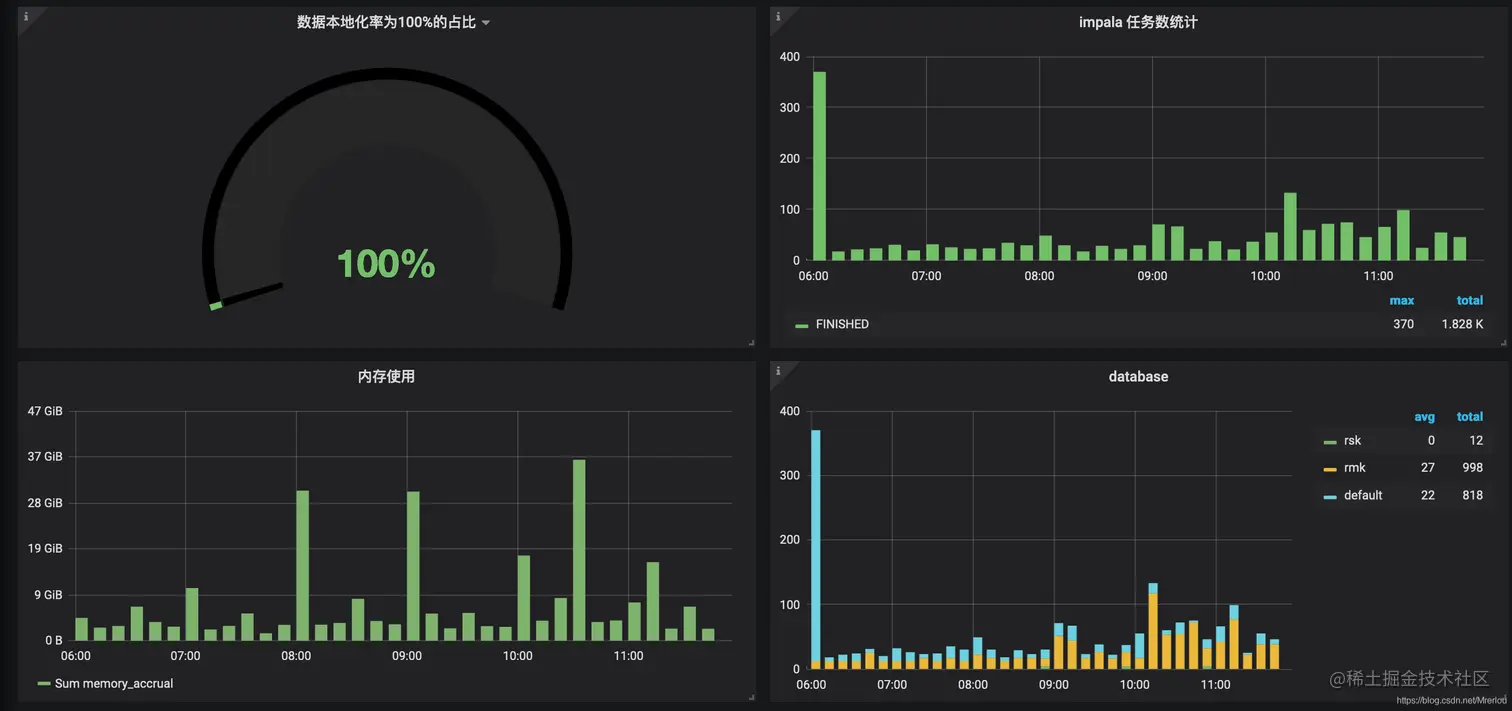Sort impala legend by max column

click(1401, 300)
